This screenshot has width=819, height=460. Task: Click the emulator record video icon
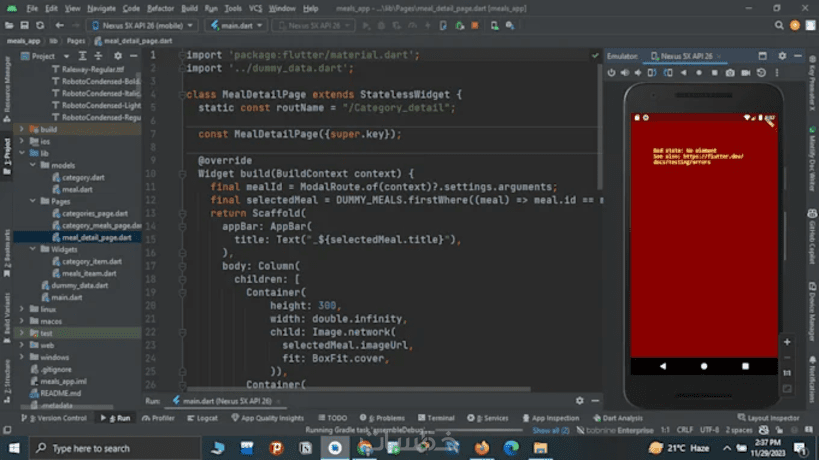(745, 73)
